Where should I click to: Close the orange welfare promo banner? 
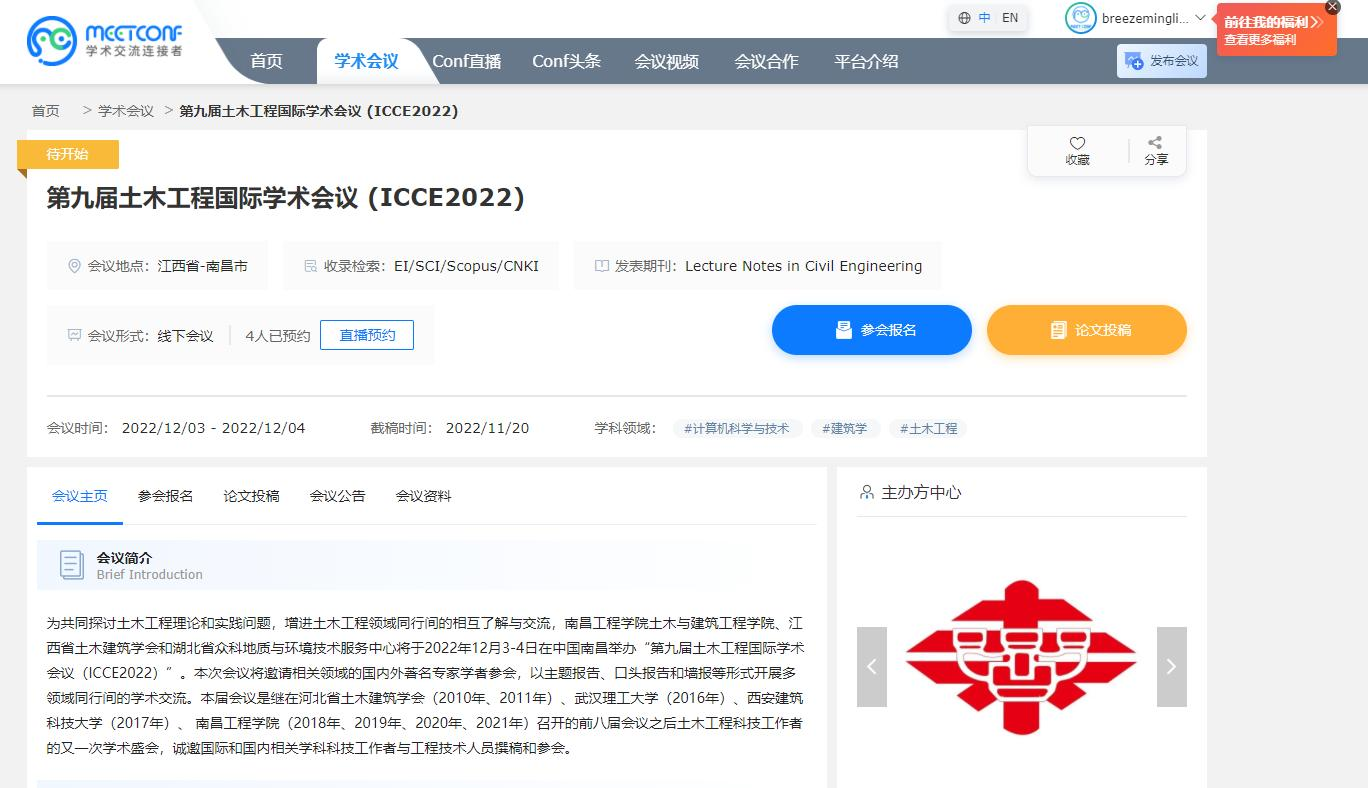coord(1332,7)
